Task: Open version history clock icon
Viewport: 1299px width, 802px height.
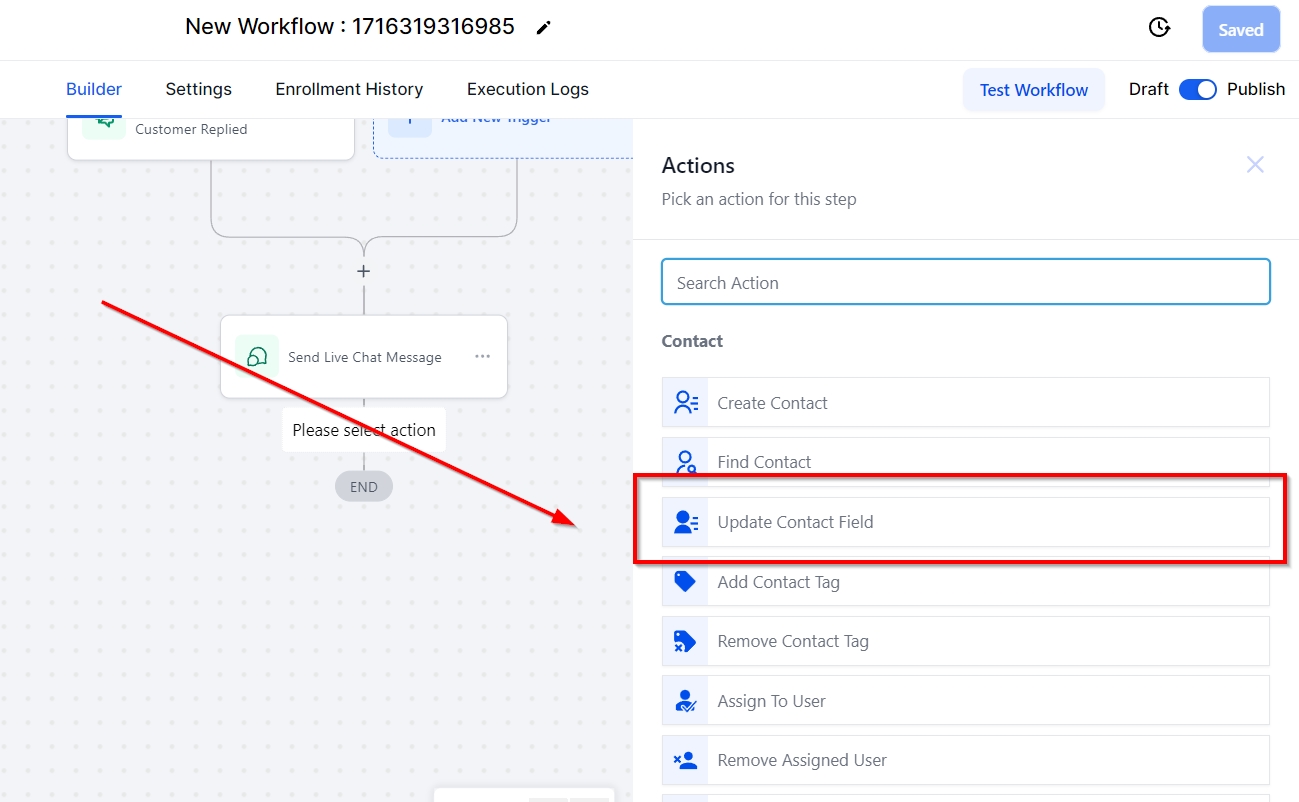Action: coord(1159,28)
